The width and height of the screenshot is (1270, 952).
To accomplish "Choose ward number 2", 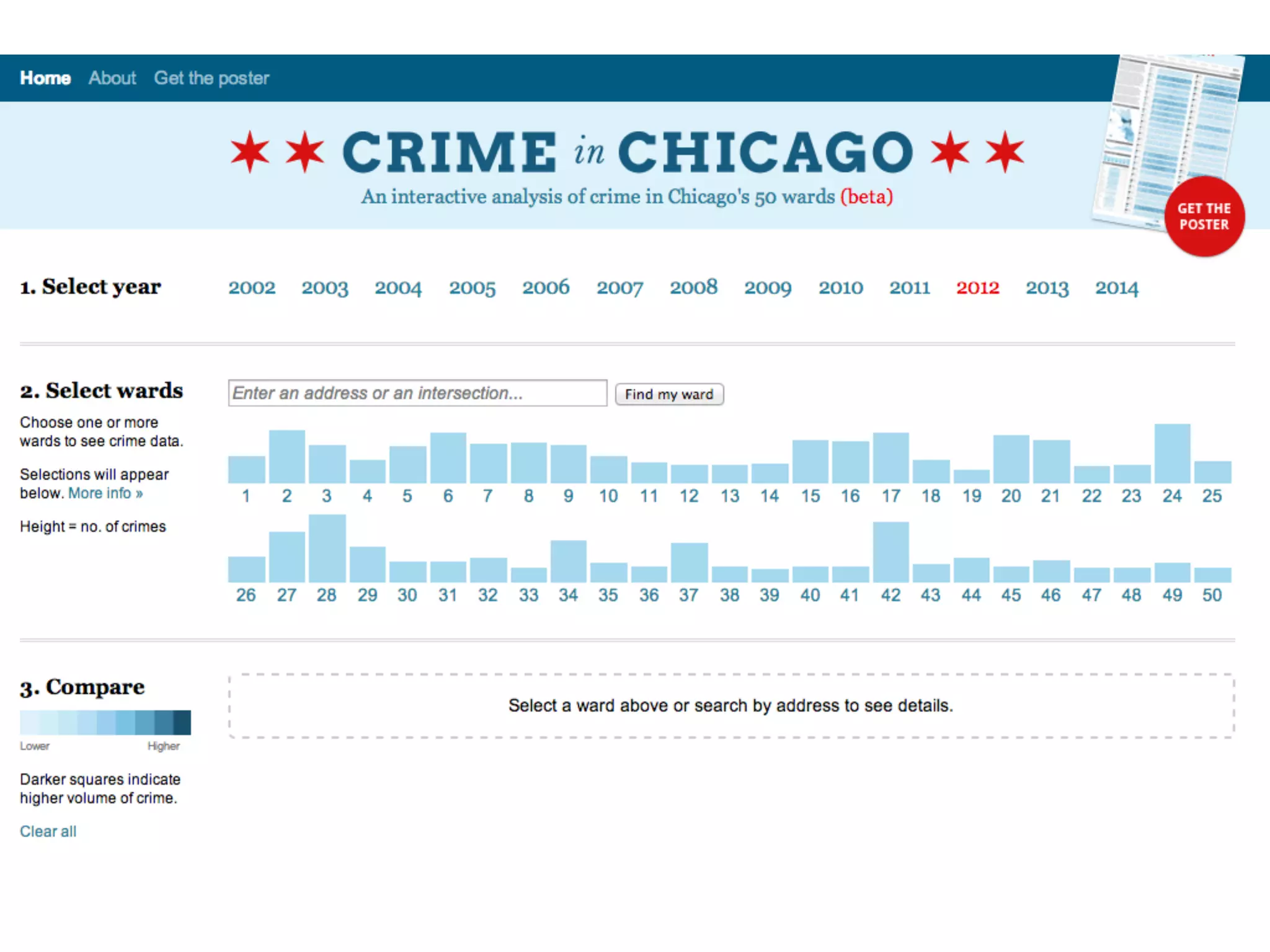I will click(286, 457).
